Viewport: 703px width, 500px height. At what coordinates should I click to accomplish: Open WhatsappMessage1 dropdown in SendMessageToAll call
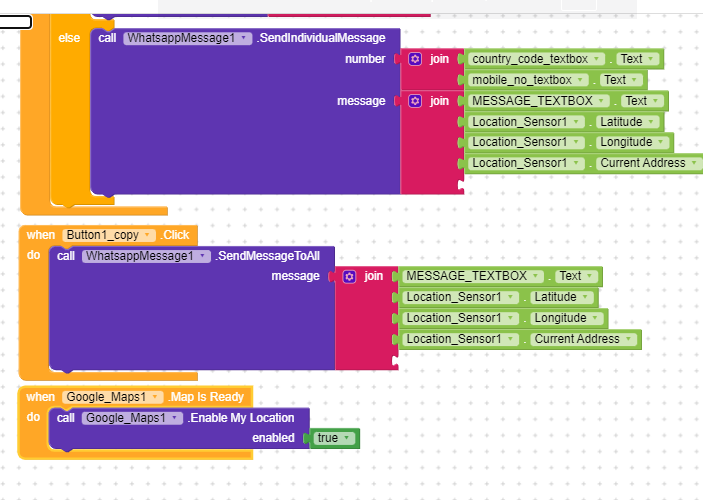pos(146,256)
